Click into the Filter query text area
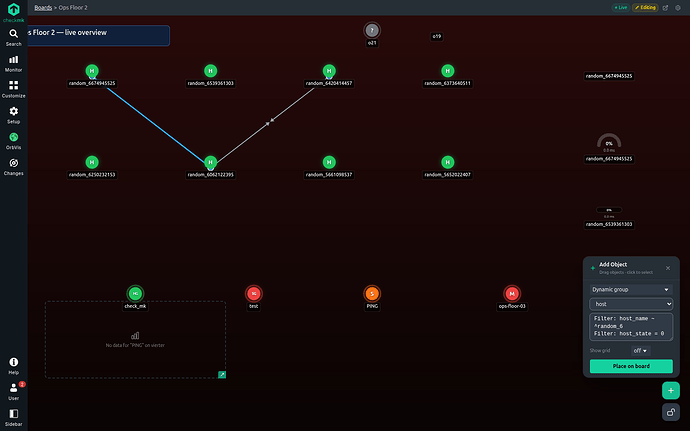Image resolution: width=690 pixels, height=431 pixels. 631,327
